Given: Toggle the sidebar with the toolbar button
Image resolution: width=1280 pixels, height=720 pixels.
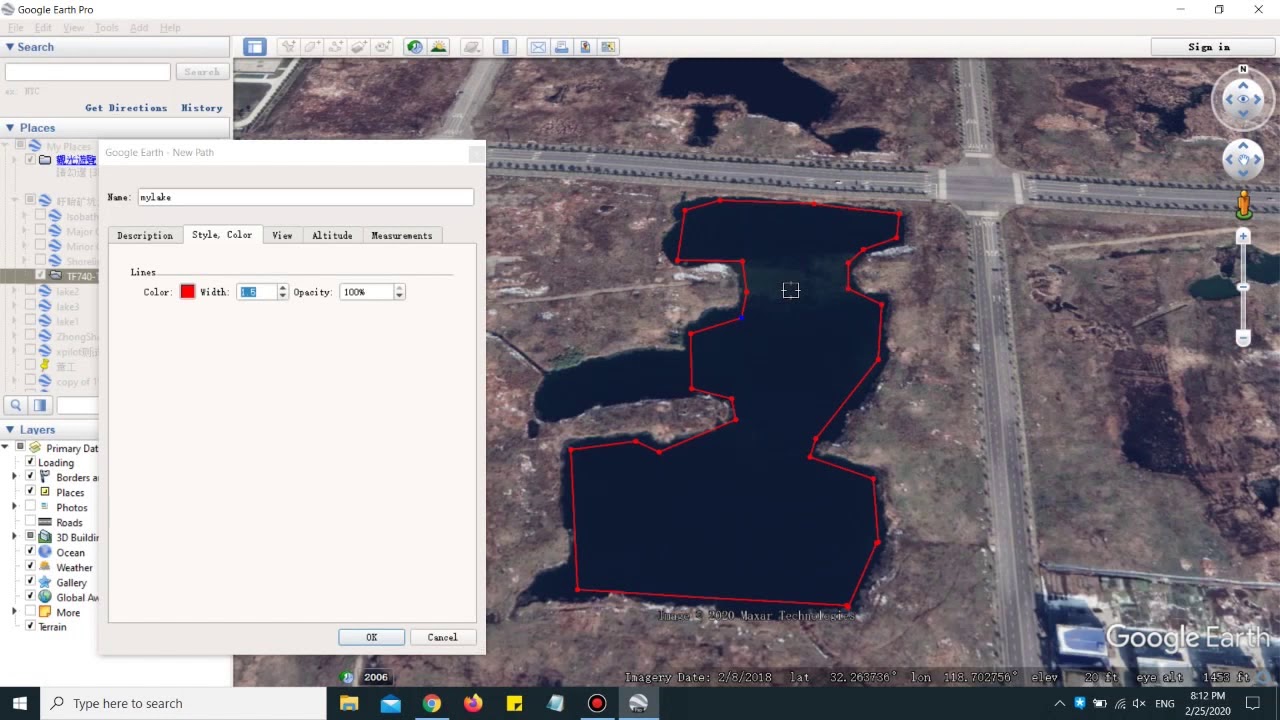Looking at the screenshot, I should [x=254, y=47].
